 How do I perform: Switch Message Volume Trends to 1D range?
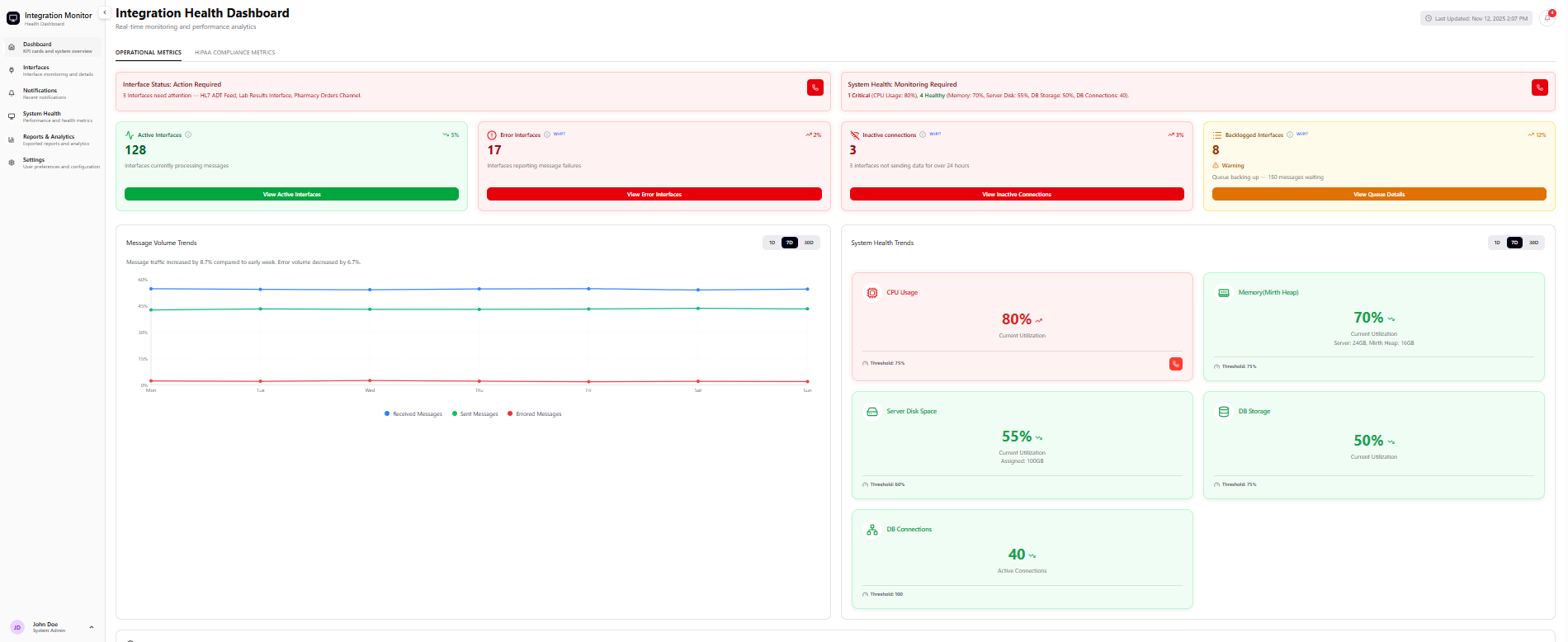point(772,243)
